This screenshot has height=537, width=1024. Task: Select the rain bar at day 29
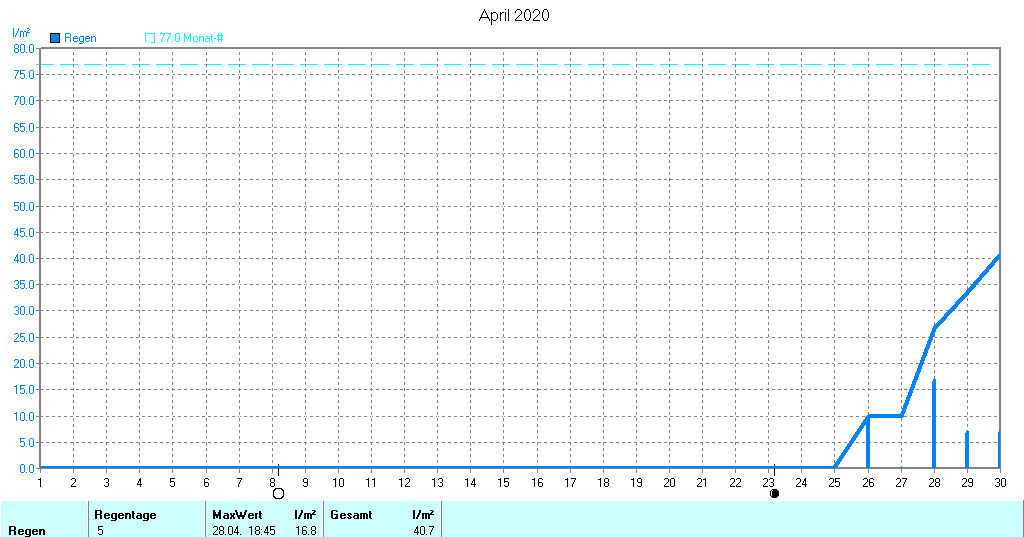pyautogui.click(x=967, y=450)
